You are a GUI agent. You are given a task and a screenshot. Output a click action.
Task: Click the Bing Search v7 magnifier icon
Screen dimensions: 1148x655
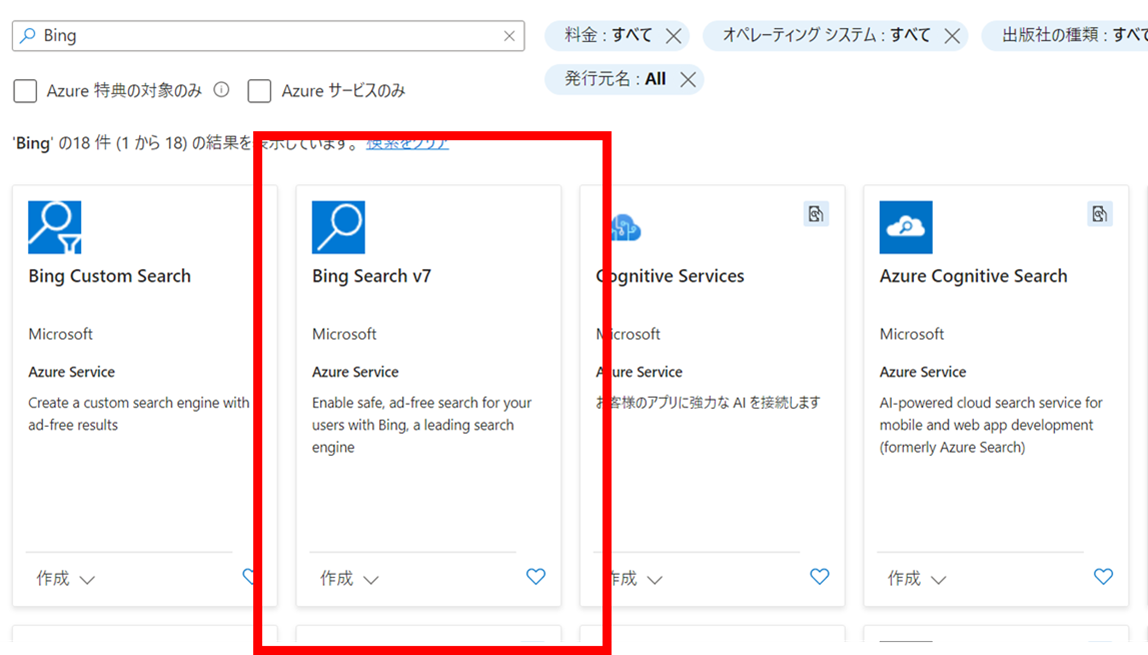point(338,228)
